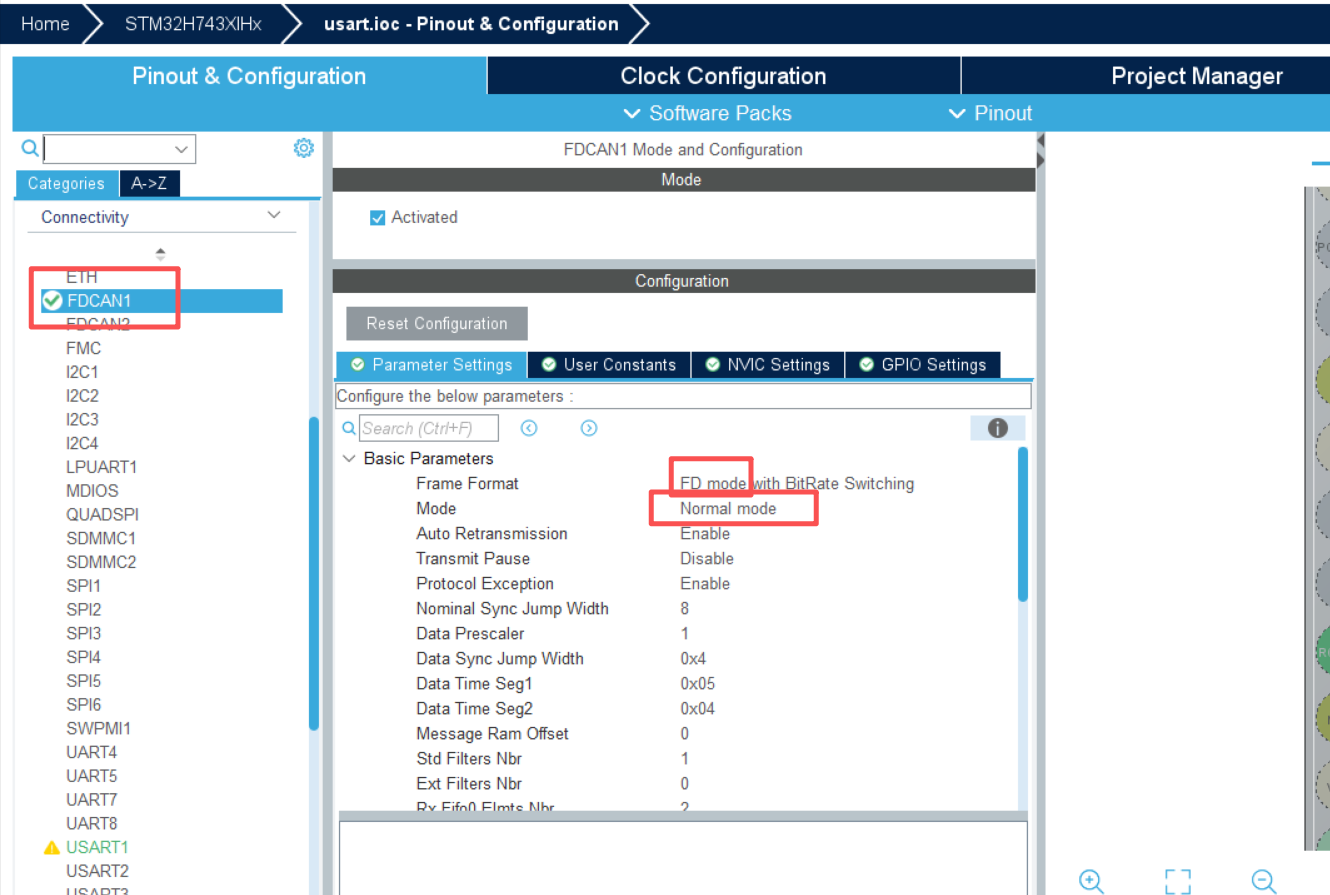Click the parameter info icon
Screen dimensions: 1330x895
click(997, 428)
